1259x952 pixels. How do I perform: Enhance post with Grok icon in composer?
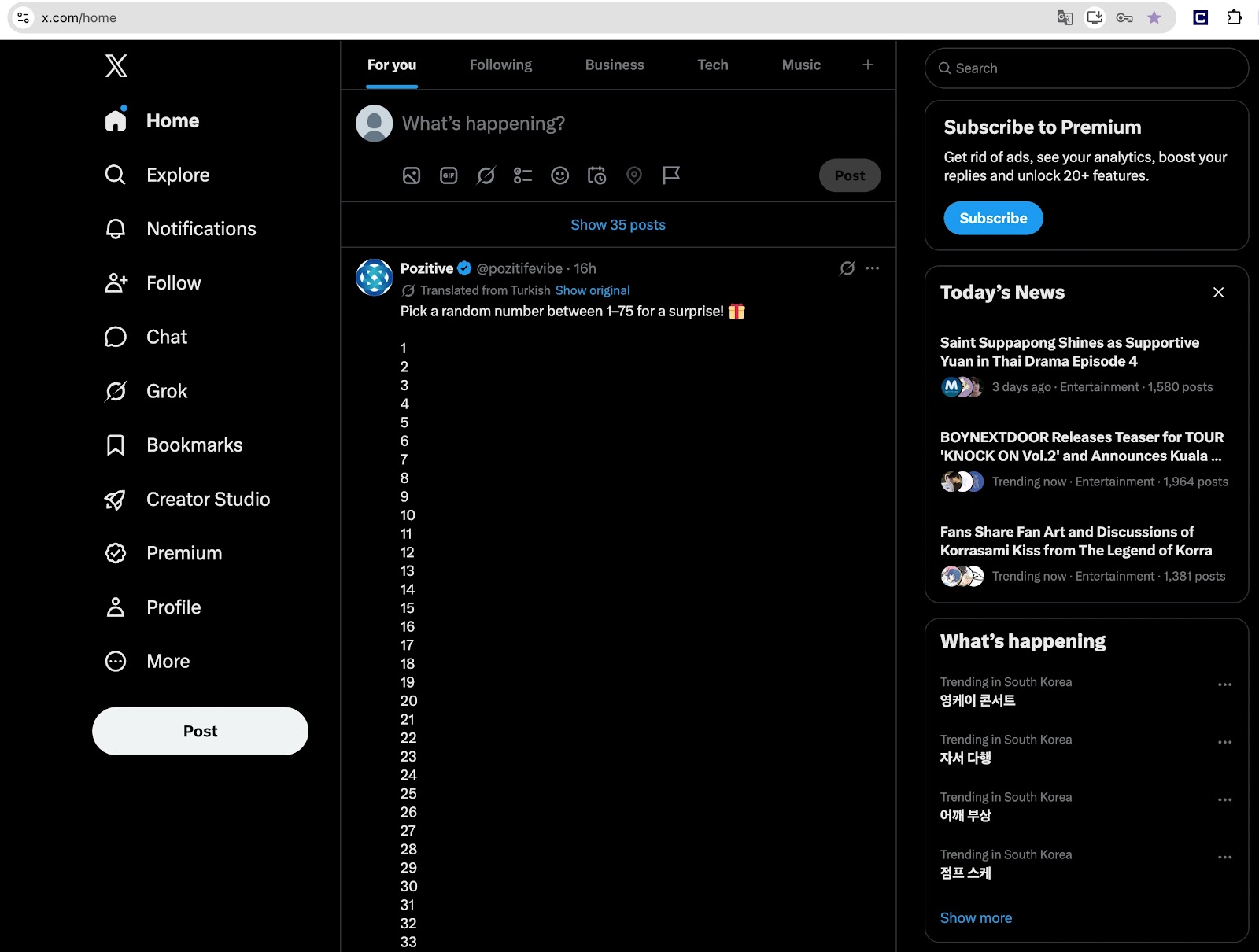tap(486, 175)
